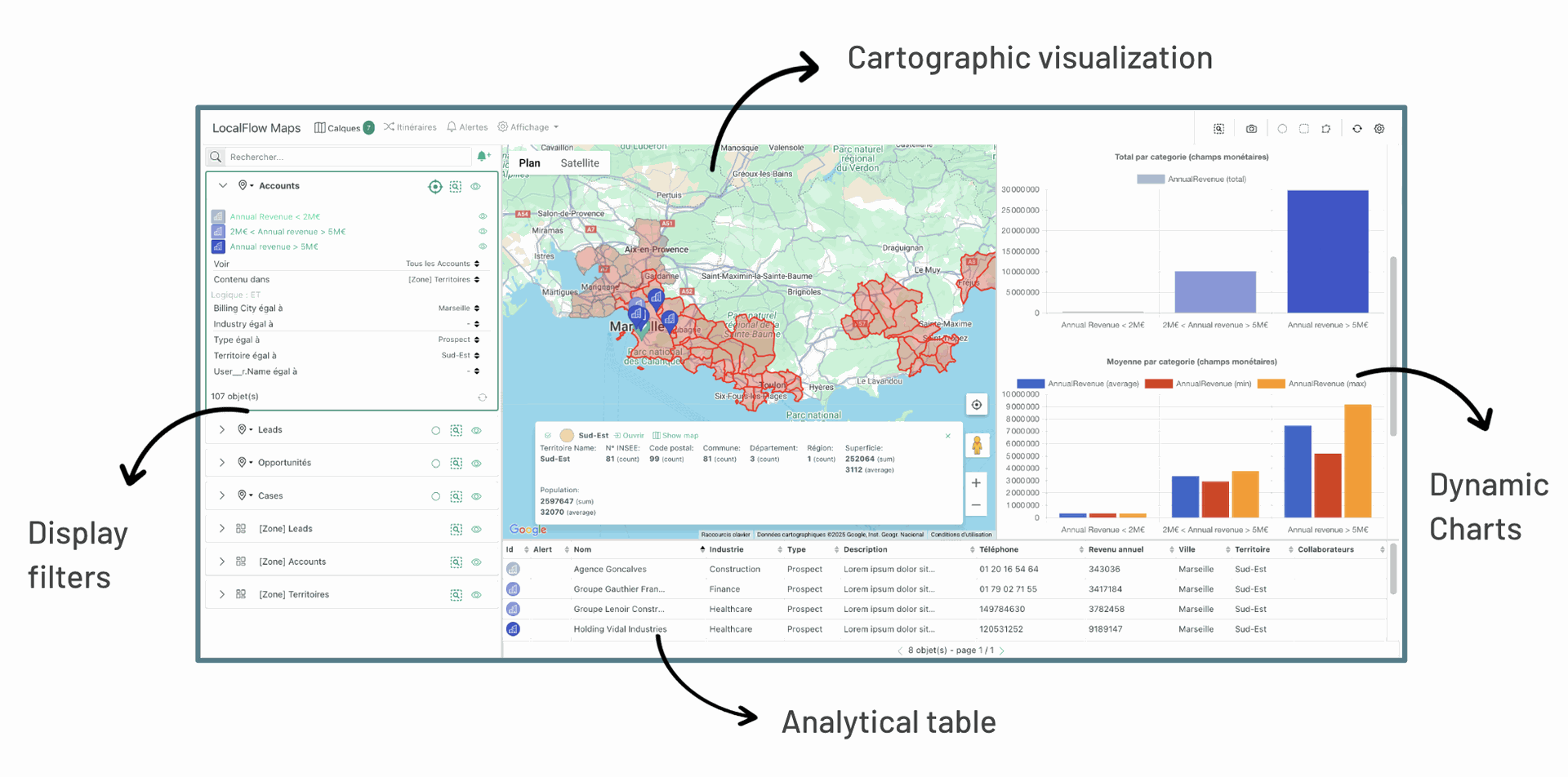Select the Street View pegman on the map
Screen dimensions: 1568x777
(x=976, y=445)
